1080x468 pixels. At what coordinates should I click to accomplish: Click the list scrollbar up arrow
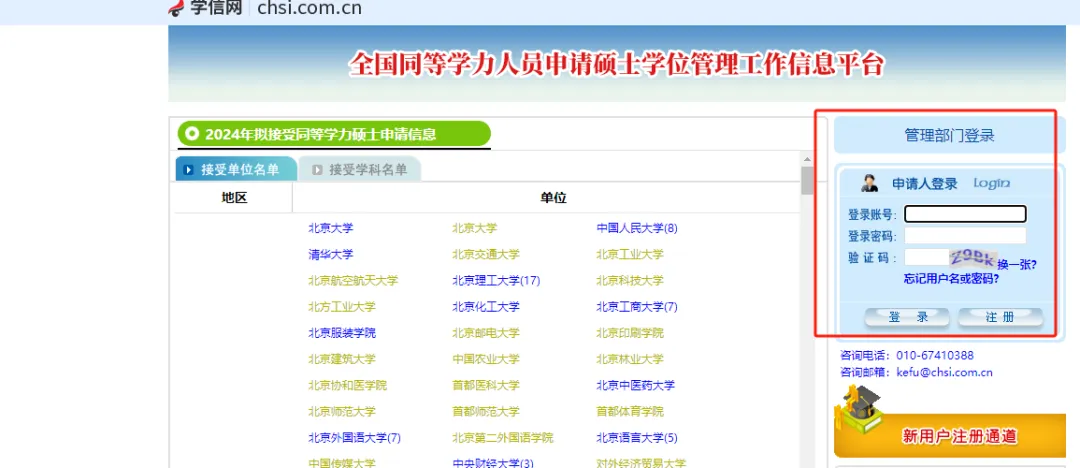[807, 161]
